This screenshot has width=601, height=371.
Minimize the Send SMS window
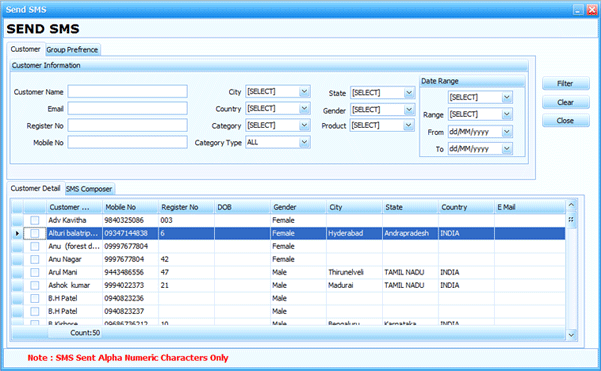click(x=578, y=10)
